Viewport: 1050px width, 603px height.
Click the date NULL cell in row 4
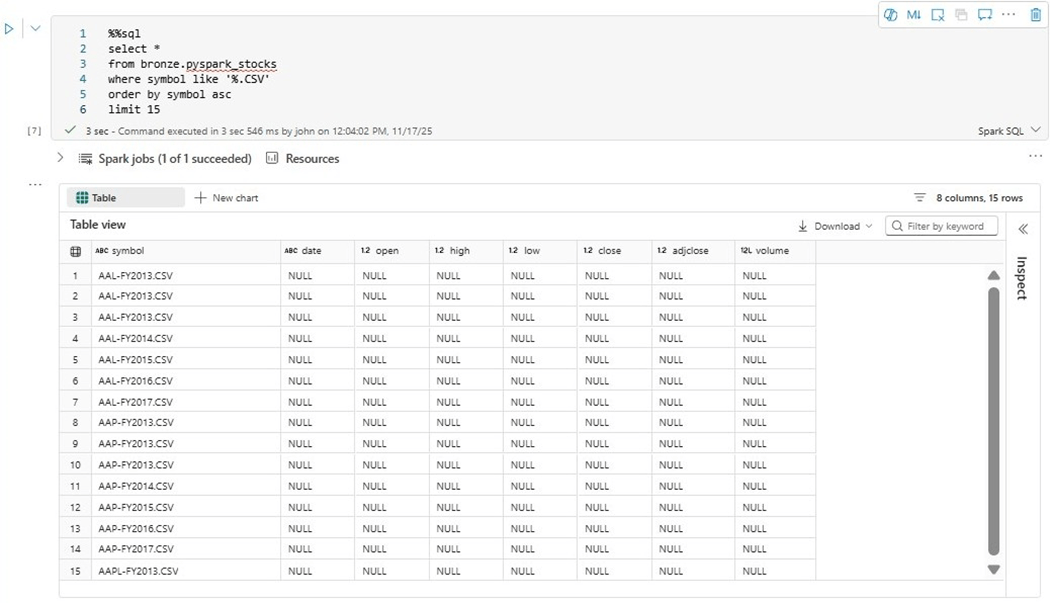pyautogui.click(x=317, y=338)
